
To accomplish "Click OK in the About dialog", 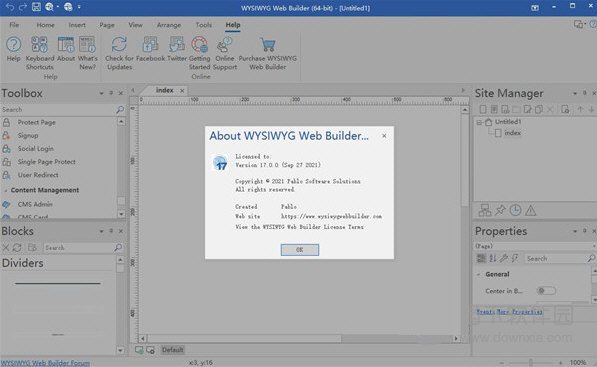I will [300, 250].
